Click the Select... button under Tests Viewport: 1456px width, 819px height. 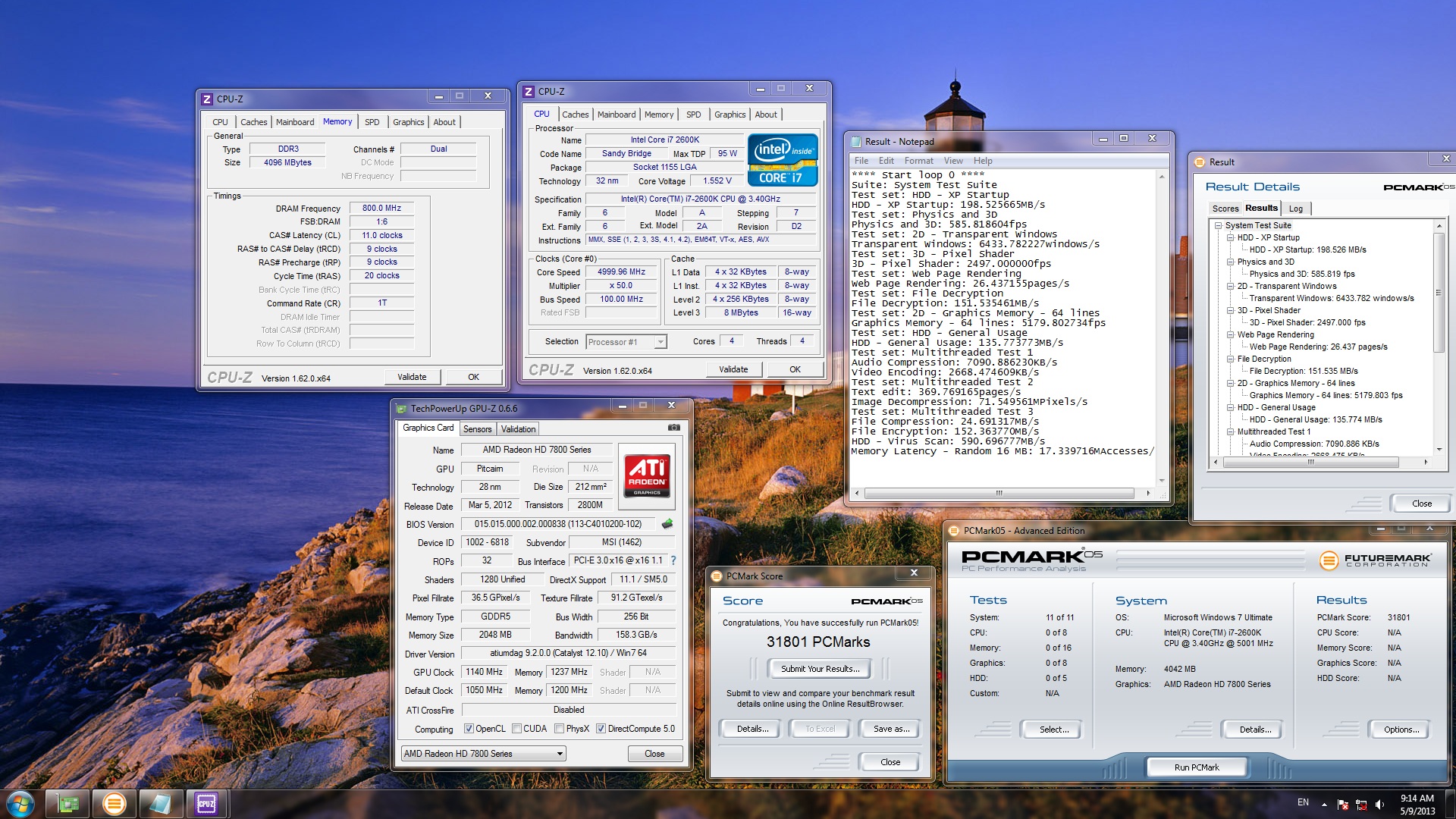(x=1053, y=730)
